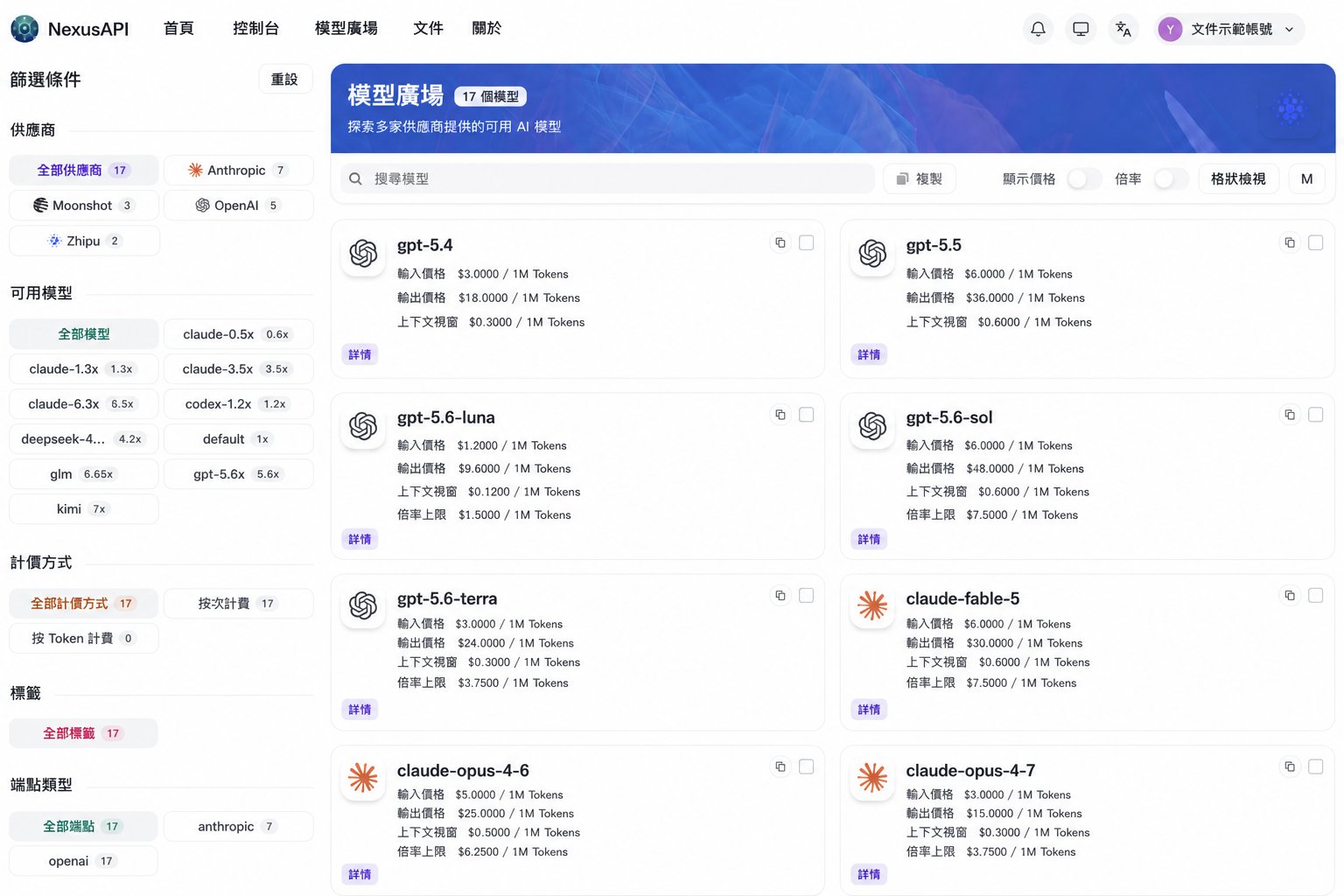Screen dimensions: 1344x896
Task: Copy gpt-5.6-terra model name icon
Action: pos(780,596)
